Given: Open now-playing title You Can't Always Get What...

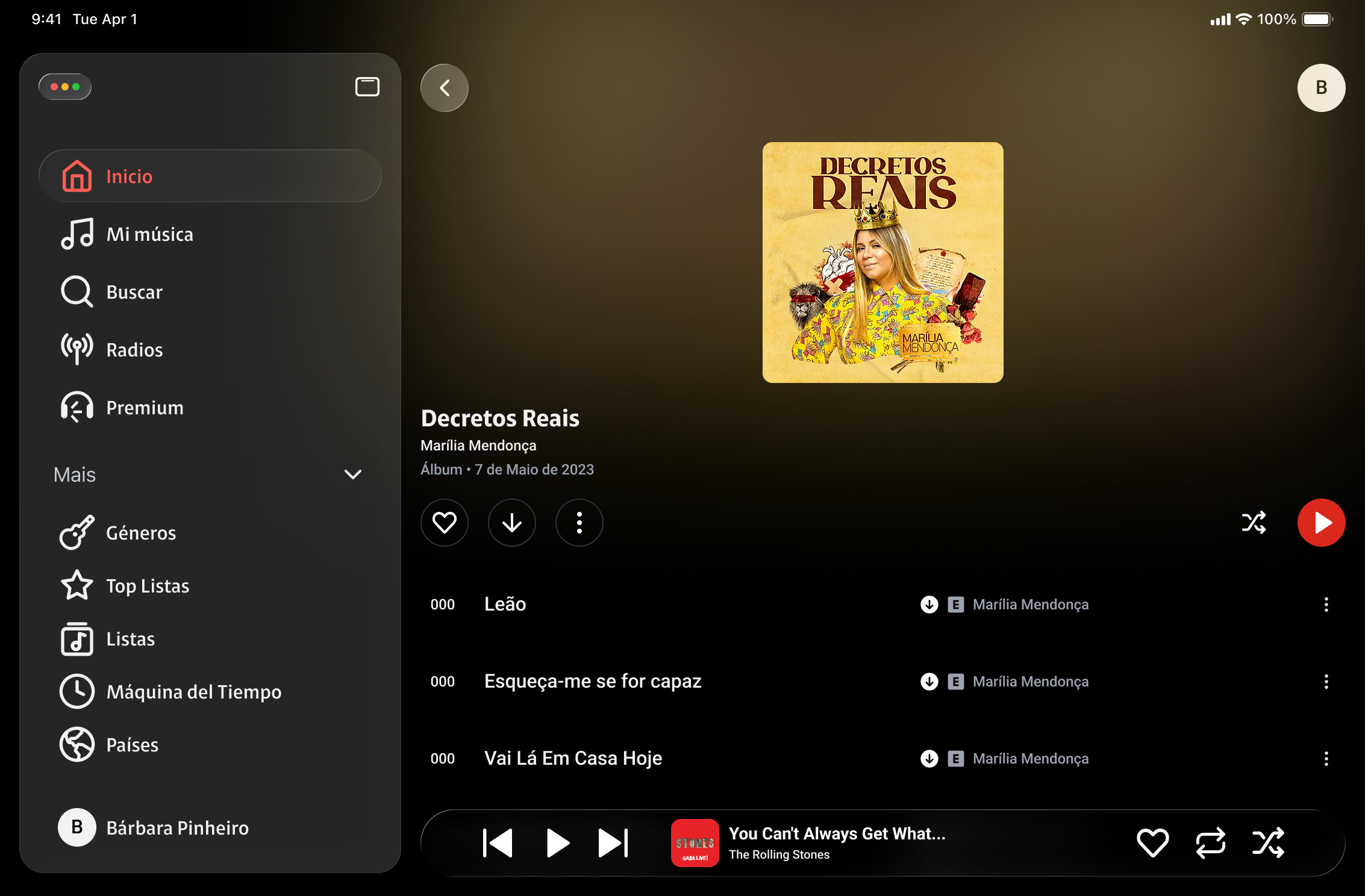Looking at the screenshot, I should tap(837, 833).
